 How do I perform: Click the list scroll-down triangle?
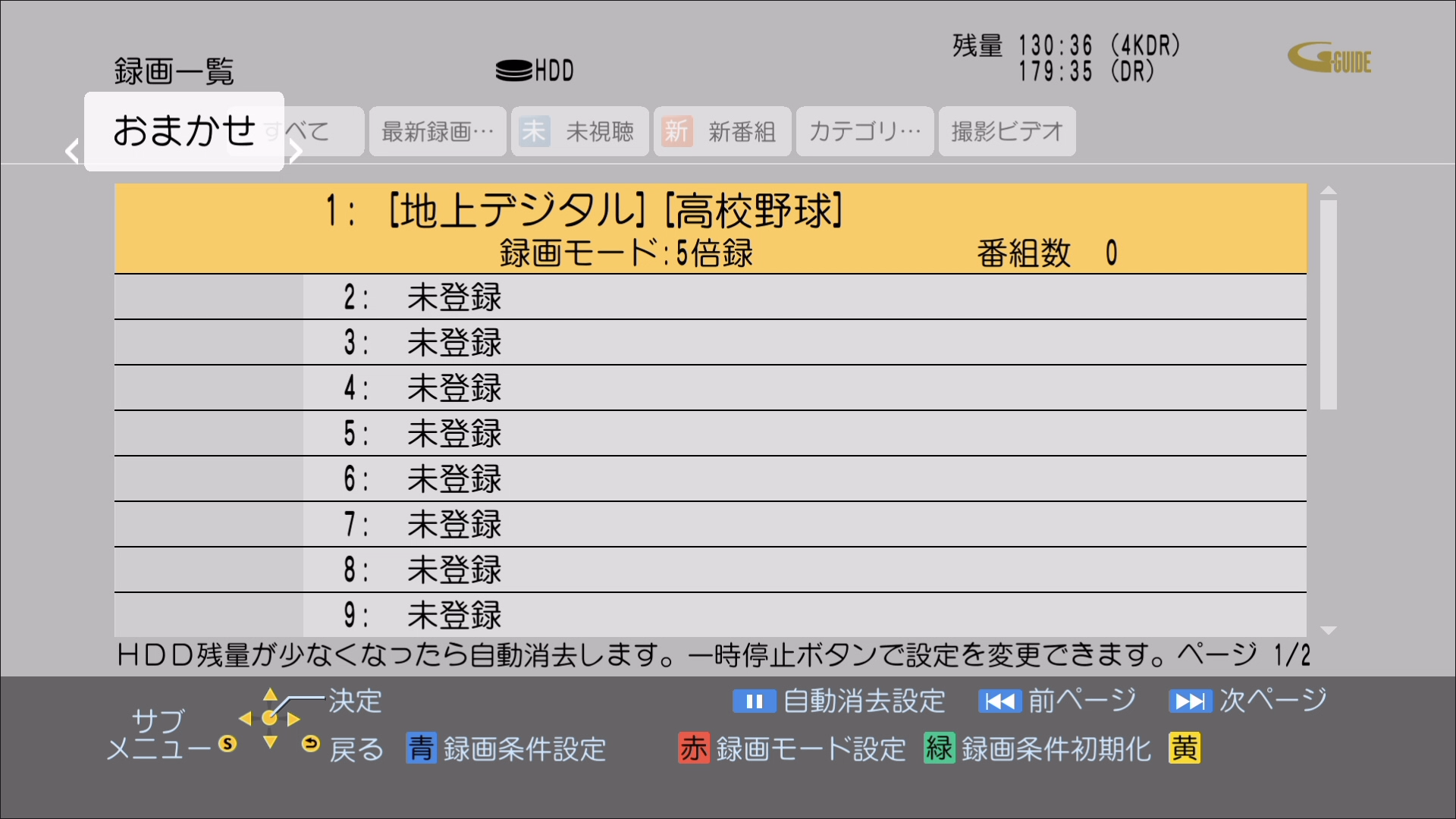click(x=1328, y=630)
